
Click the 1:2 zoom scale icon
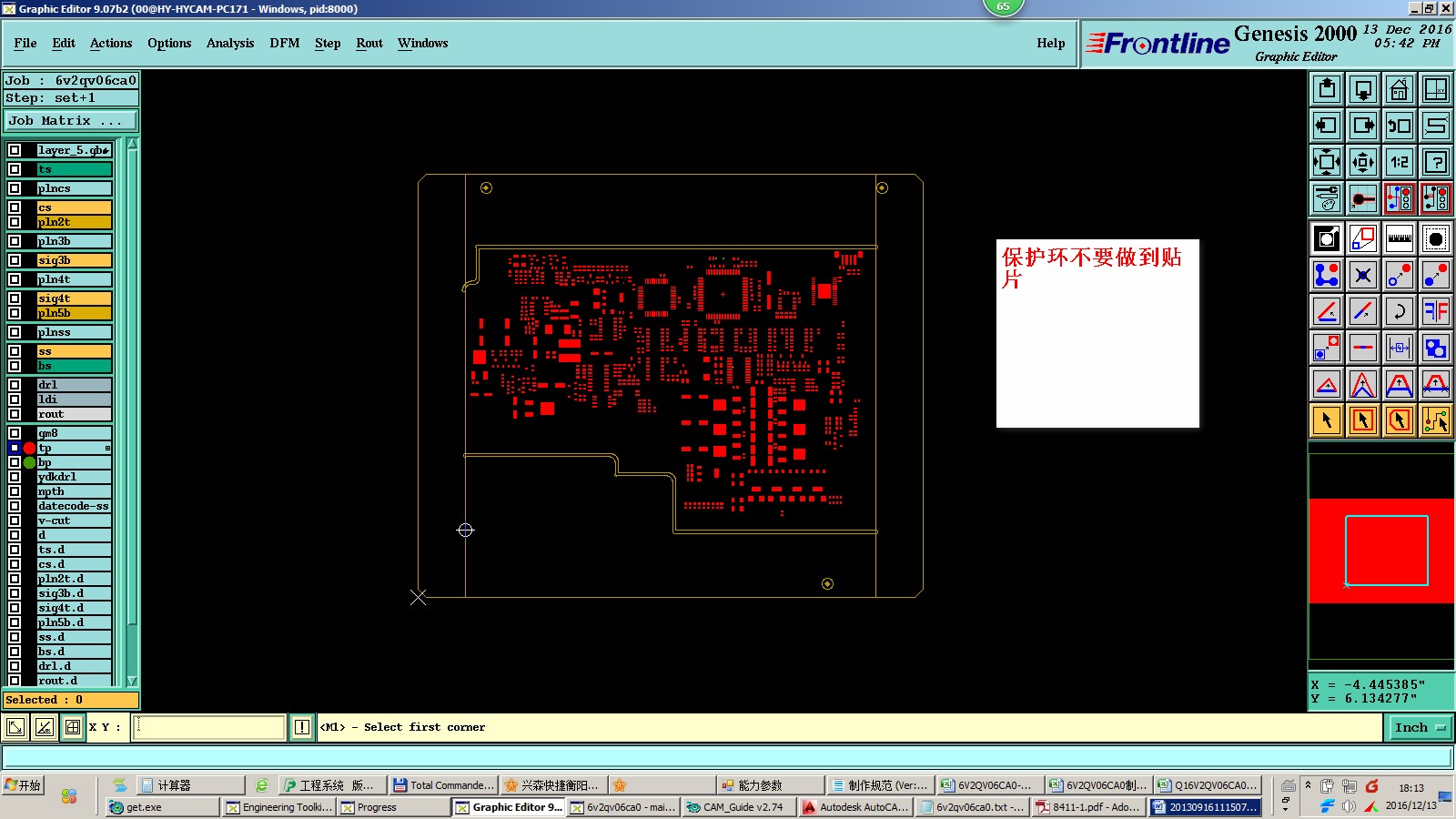click(x=1400, y=162)
